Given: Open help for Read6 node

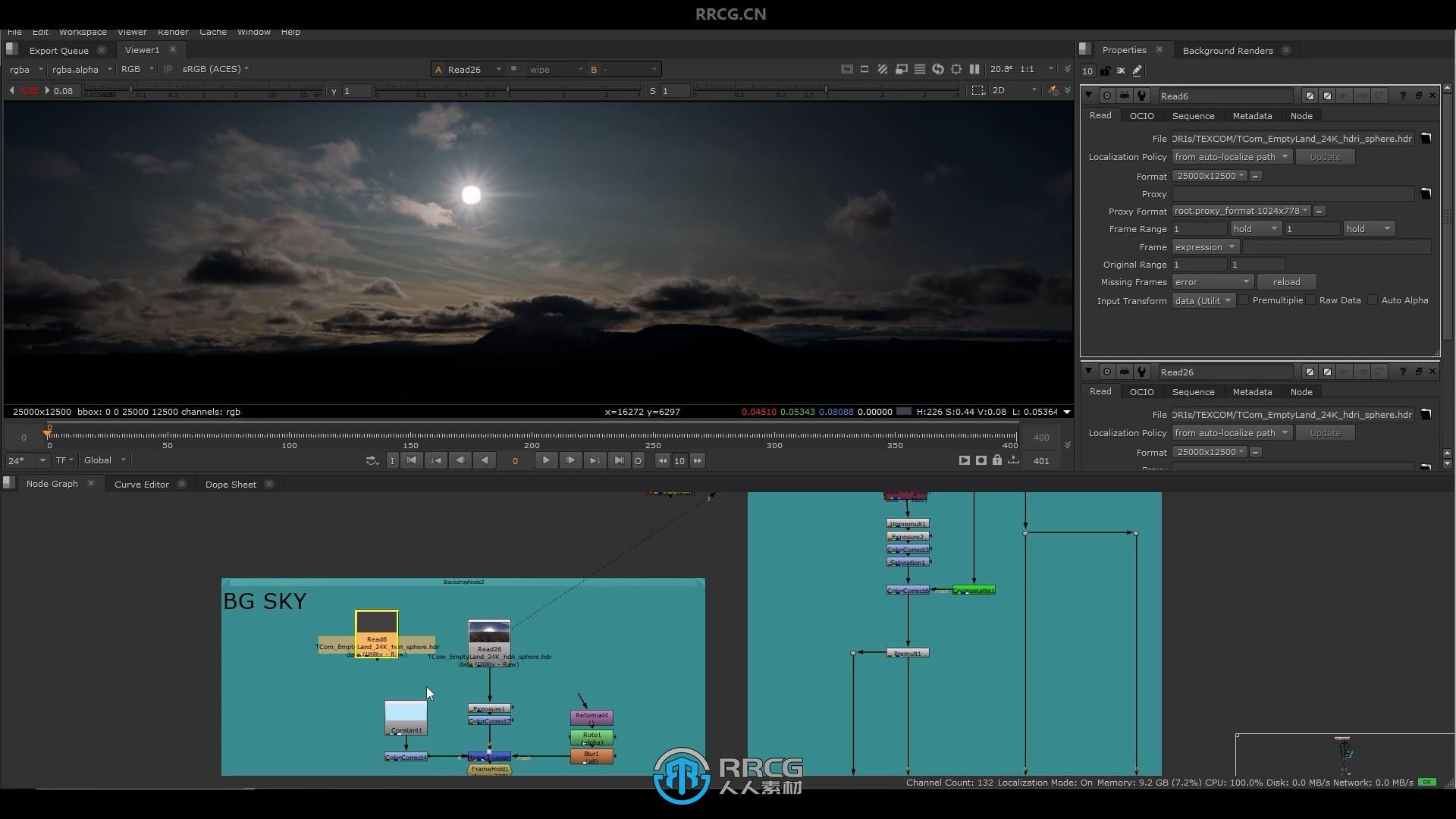Looking at the screenshot, I should (x=1402, y=96).
